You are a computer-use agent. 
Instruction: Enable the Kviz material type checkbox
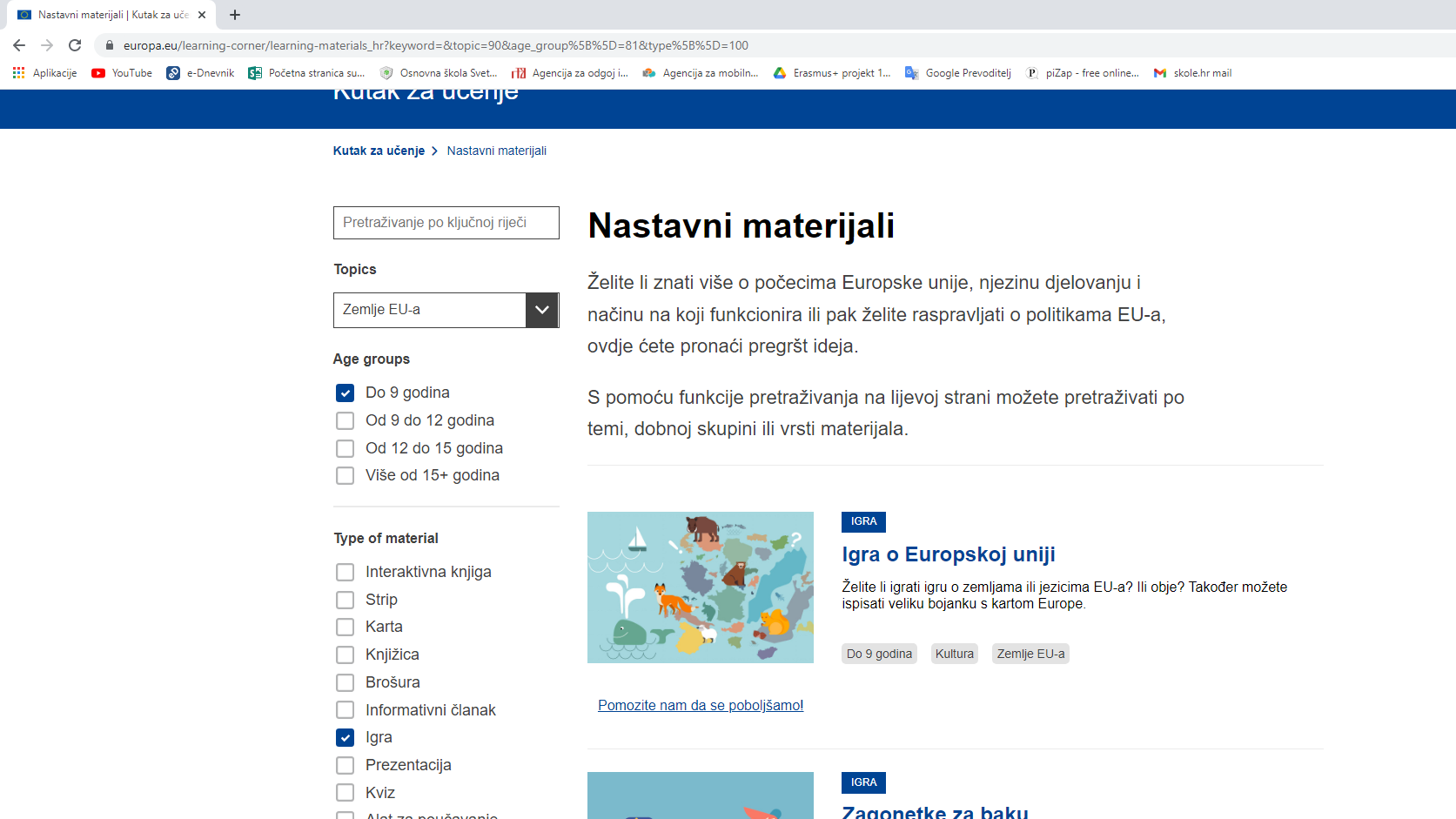pyautogui.click(x=346, y=793)
